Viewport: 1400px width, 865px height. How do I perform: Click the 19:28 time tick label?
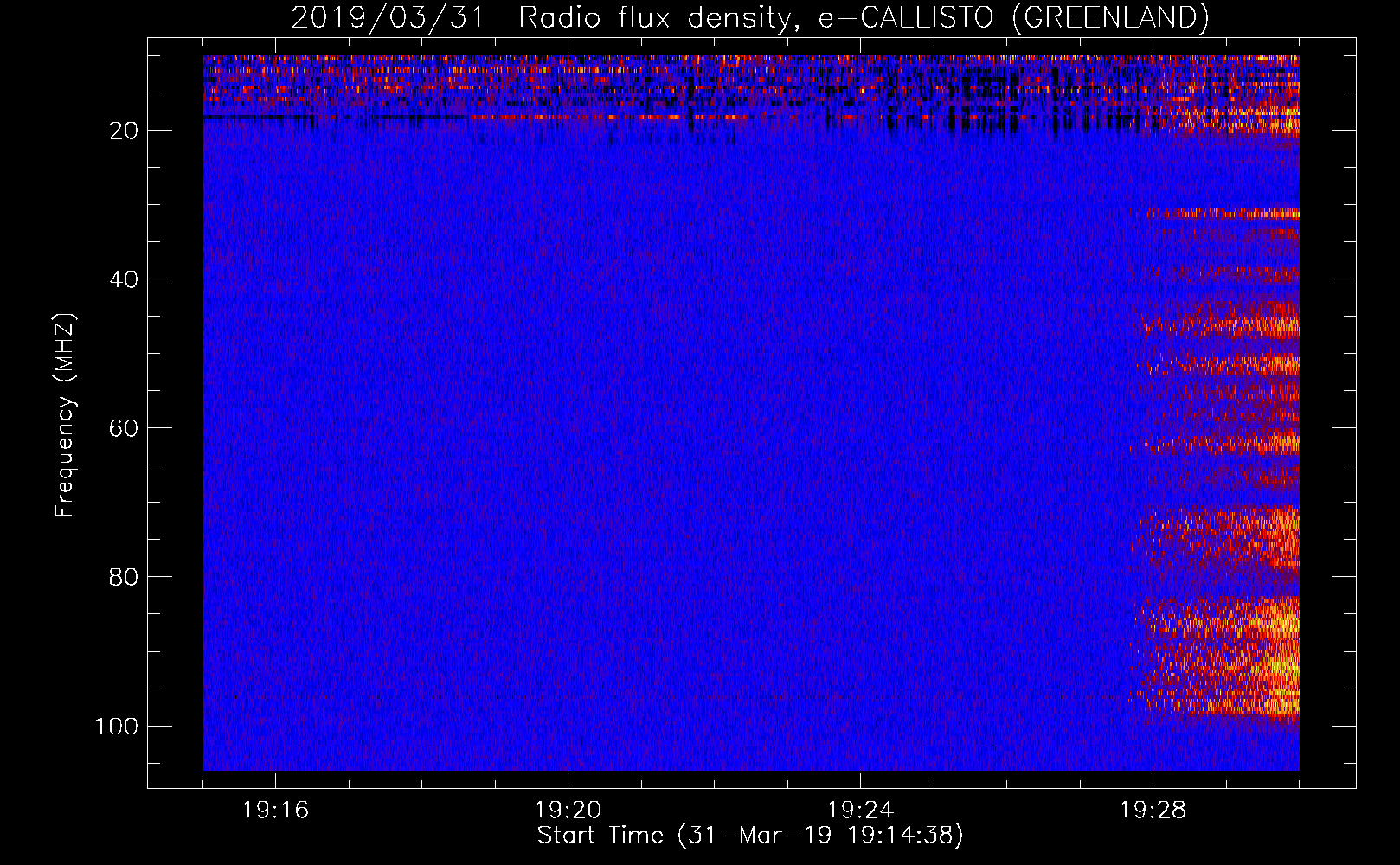click(x=1153, y=811)
